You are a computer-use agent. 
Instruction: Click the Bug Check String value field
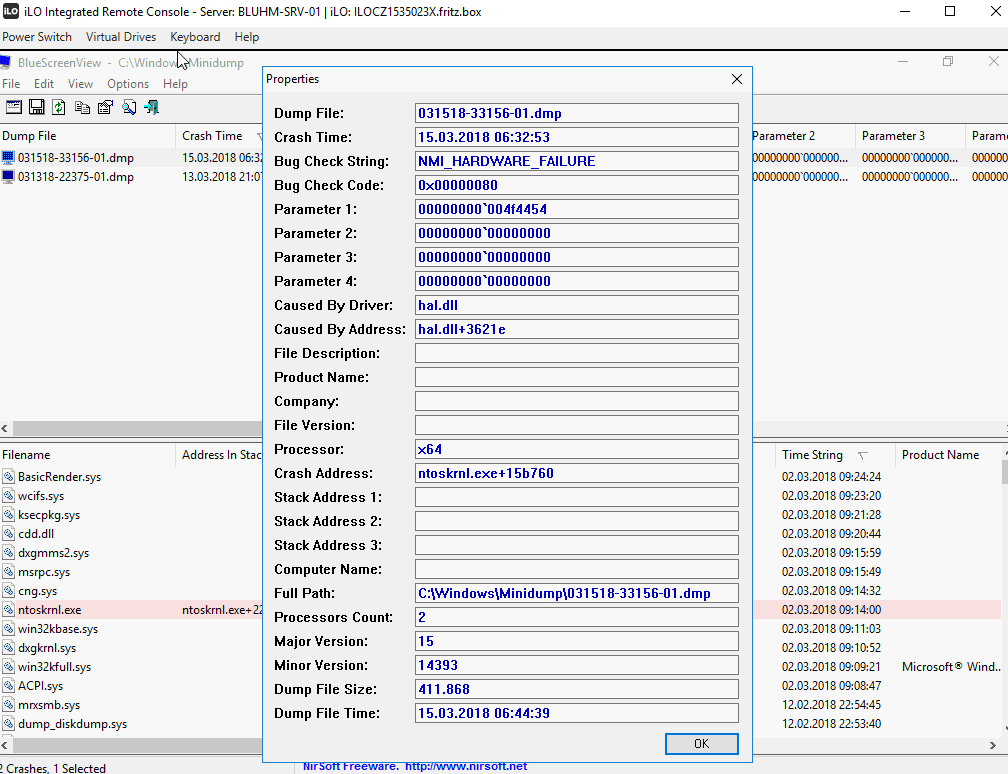(x=577, y=161)
